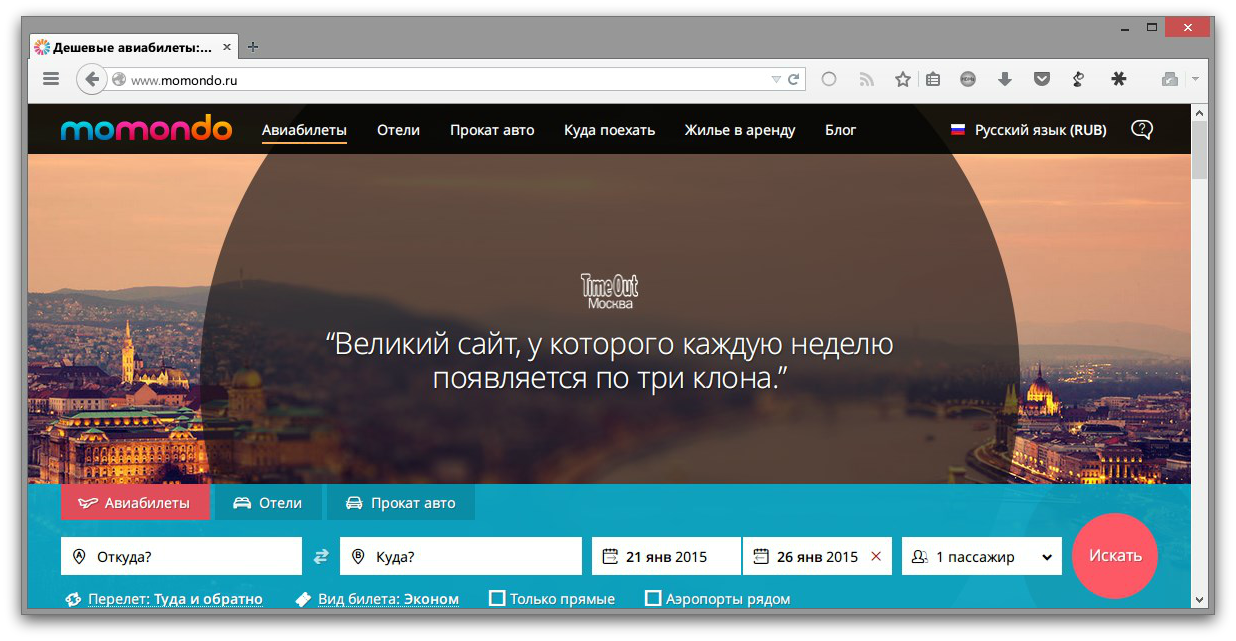Open Прокат авто in the top navigation

point(492,130)
